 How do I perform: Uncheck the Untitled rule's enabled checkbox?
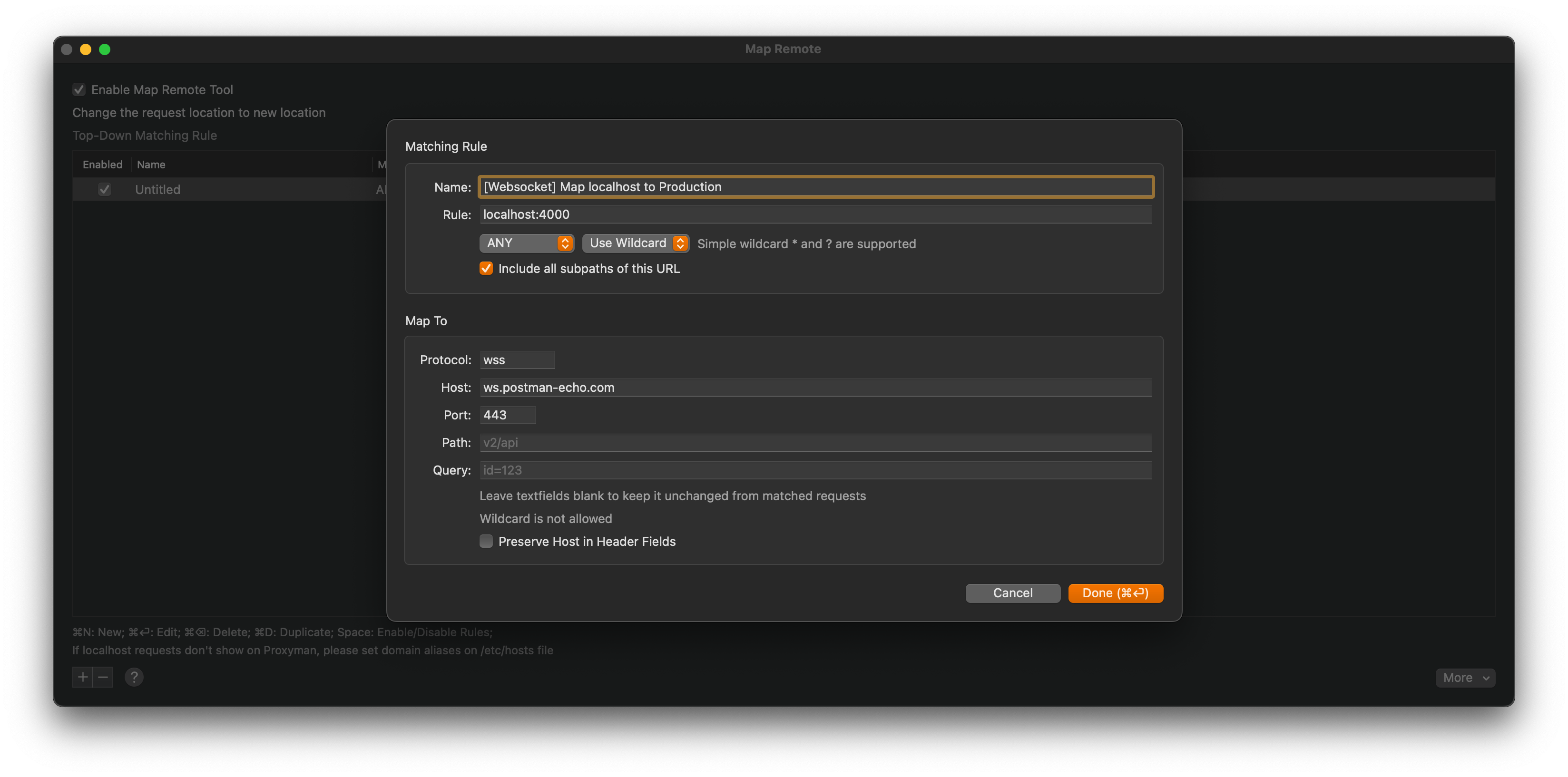104,189
